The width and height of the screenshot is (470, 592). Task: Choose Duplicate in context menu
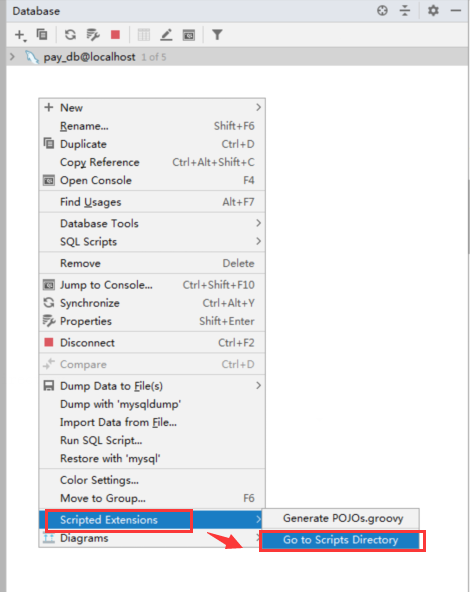[152, 144]
